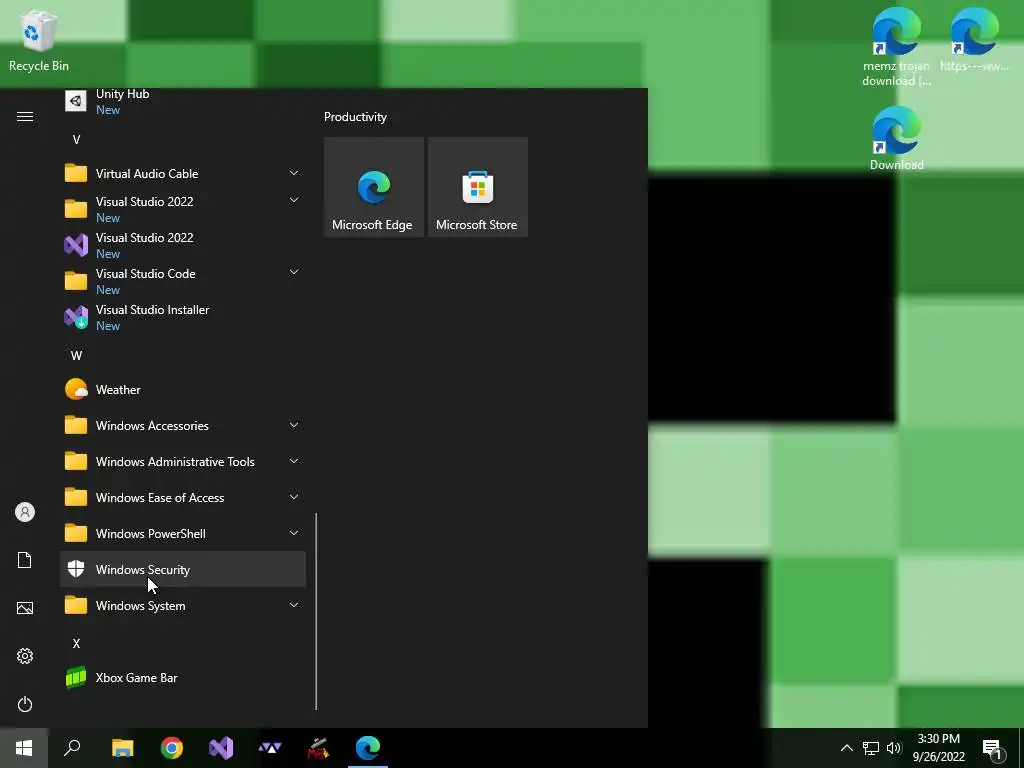This screenshot has width=1024, height=768.
Task: Expand the Windows Accessories folder
Action: pos(183,425)
